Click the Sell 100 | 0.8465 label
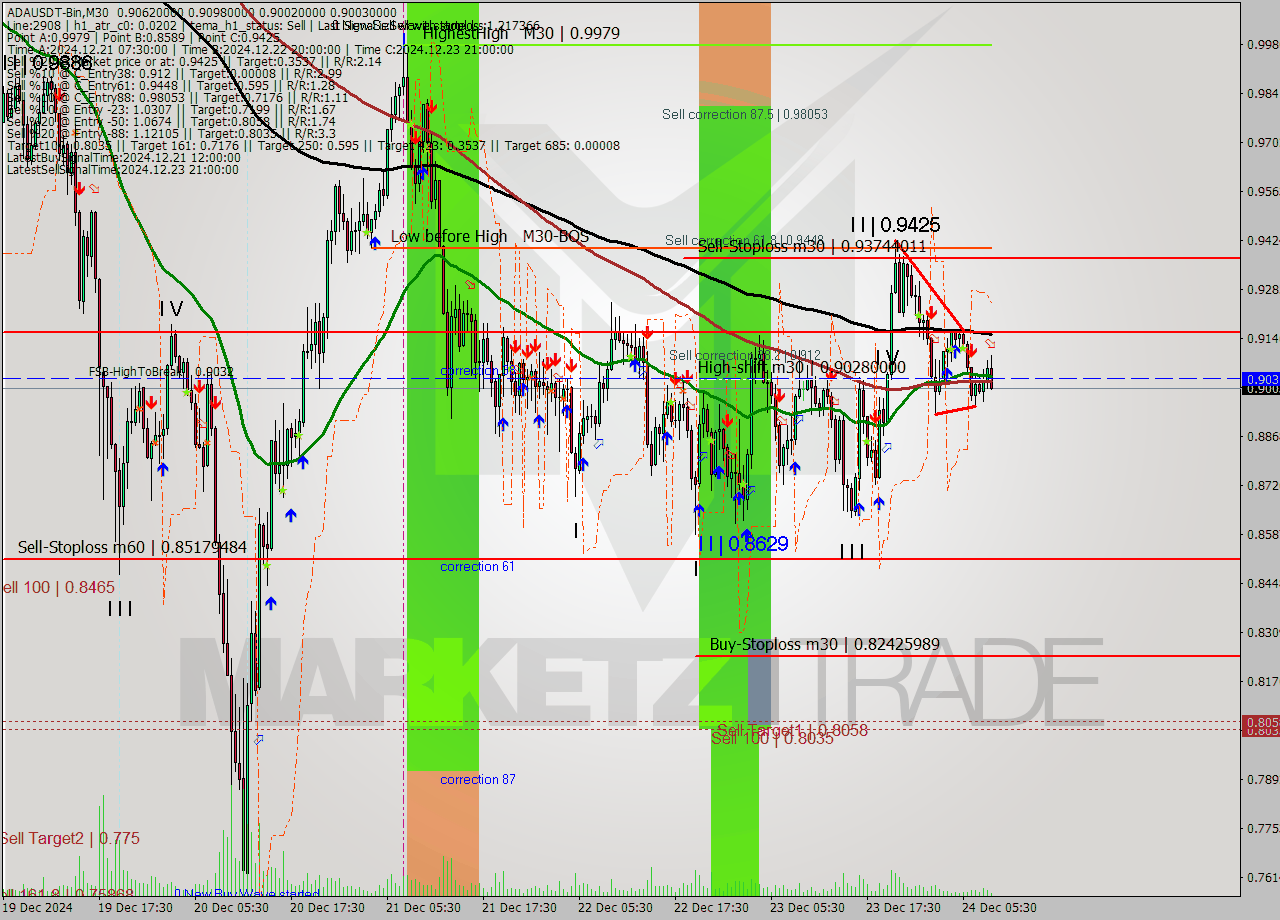 (57, 588)
